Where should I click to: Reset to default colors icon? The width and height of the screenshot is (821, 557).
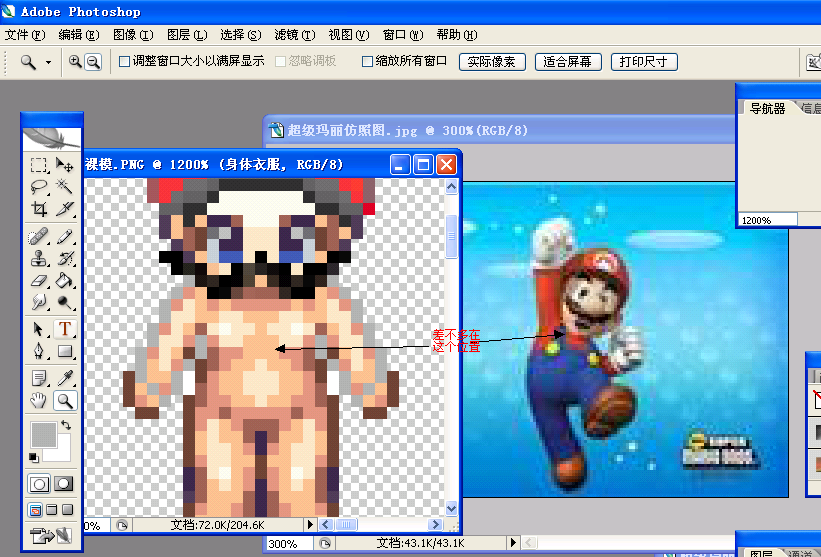pyautogui.click(x=34, y=458)
